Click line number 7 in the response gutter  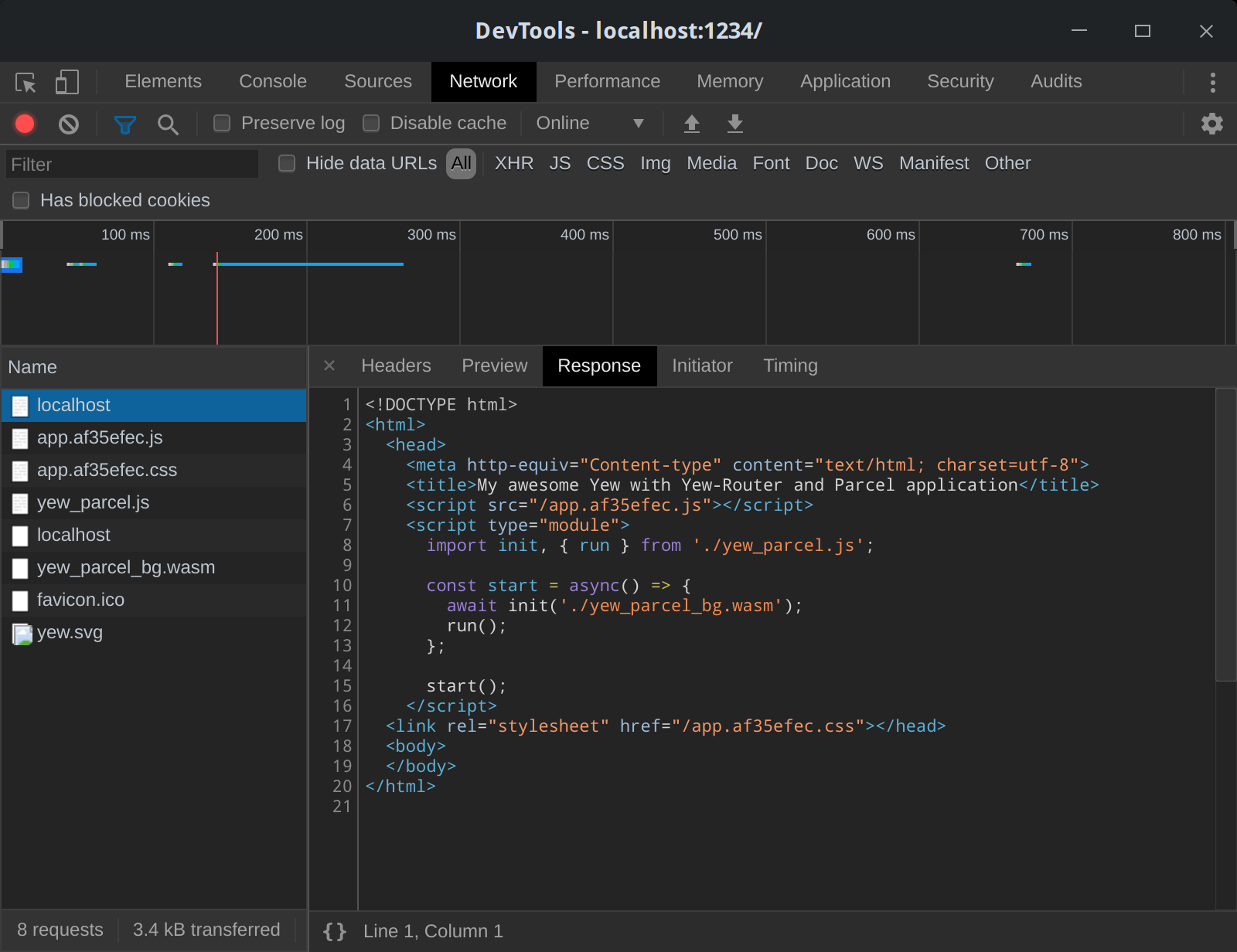347,525
